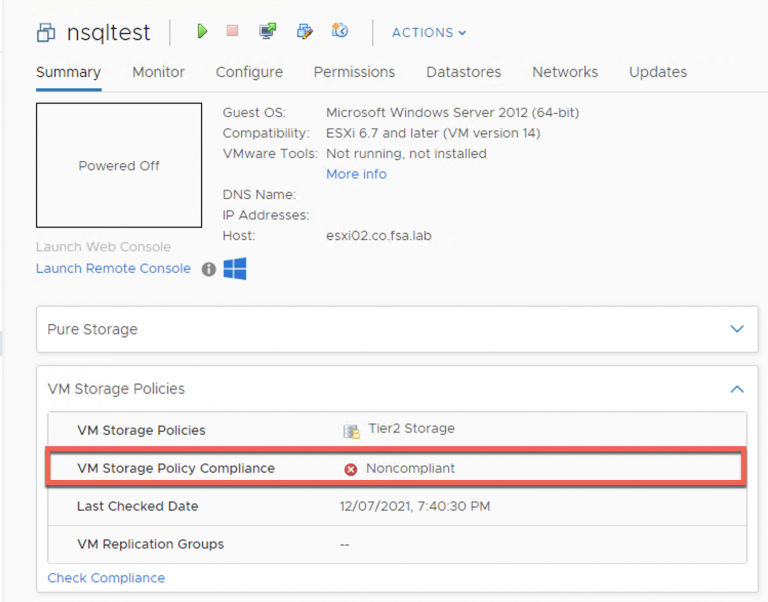Click the Take Snapshot icon
Image resolution: width=768 pixels, height=602 pixels.
tap(340, 32)
